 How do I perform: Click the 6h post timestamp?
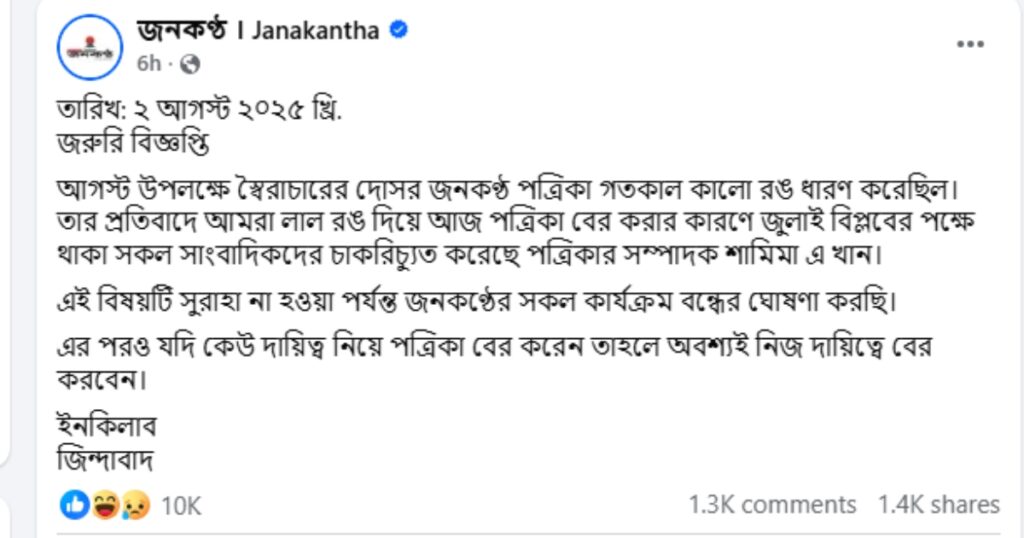coord(148,63)
